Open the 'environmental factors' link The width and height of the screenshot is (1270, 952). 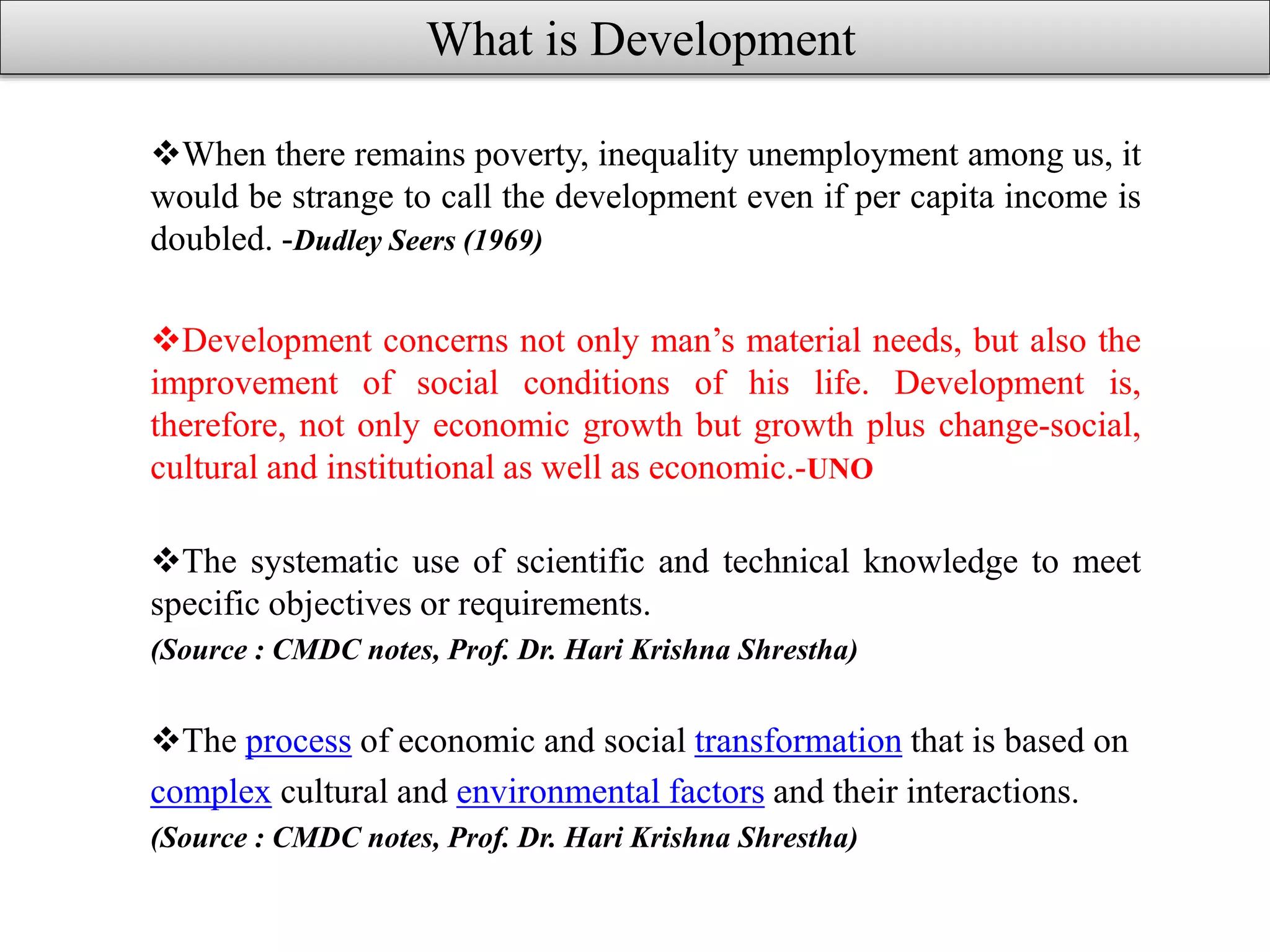click(610, 793)
